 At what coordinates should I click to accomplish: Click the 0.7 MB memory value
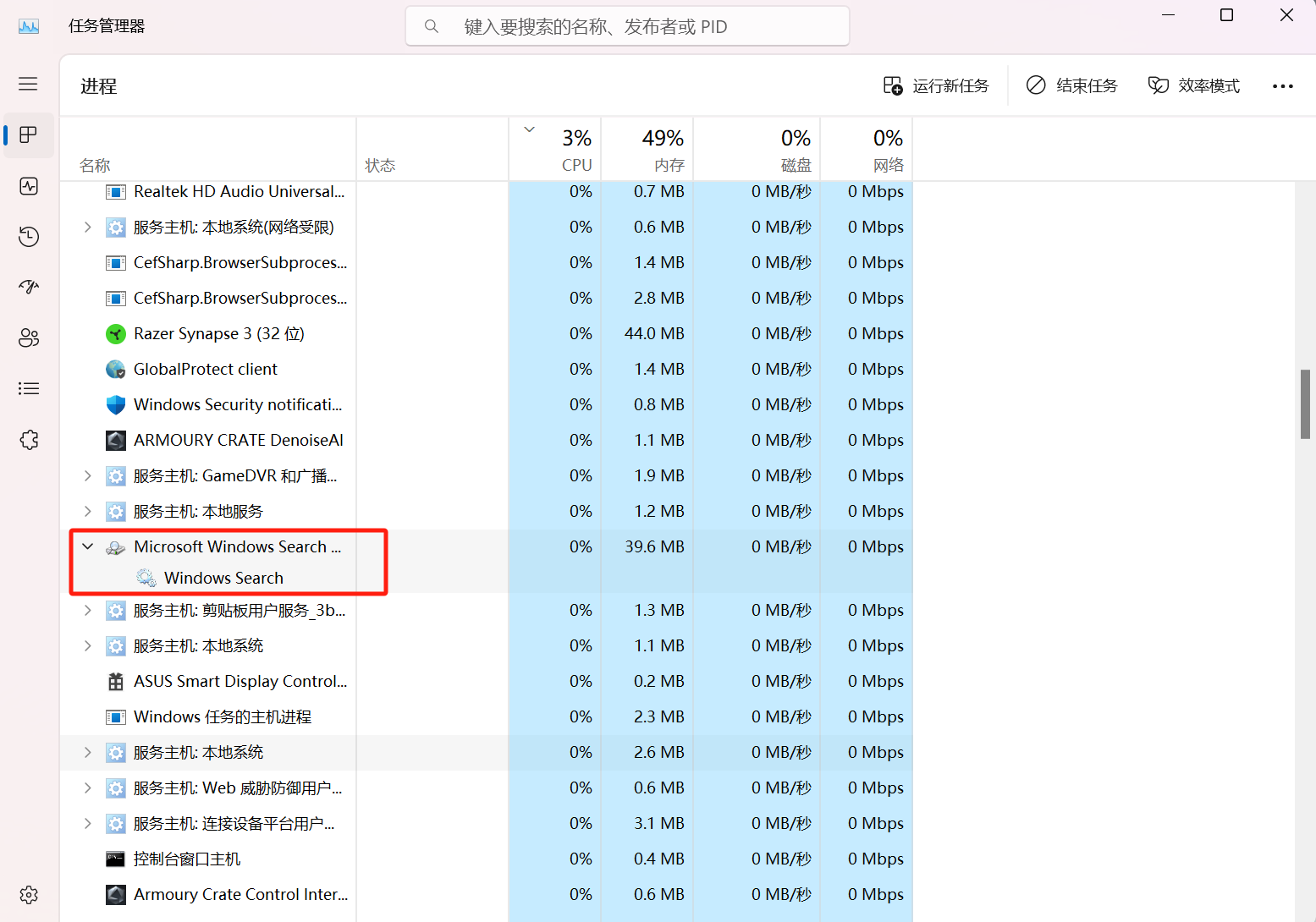tap(659, 192)
